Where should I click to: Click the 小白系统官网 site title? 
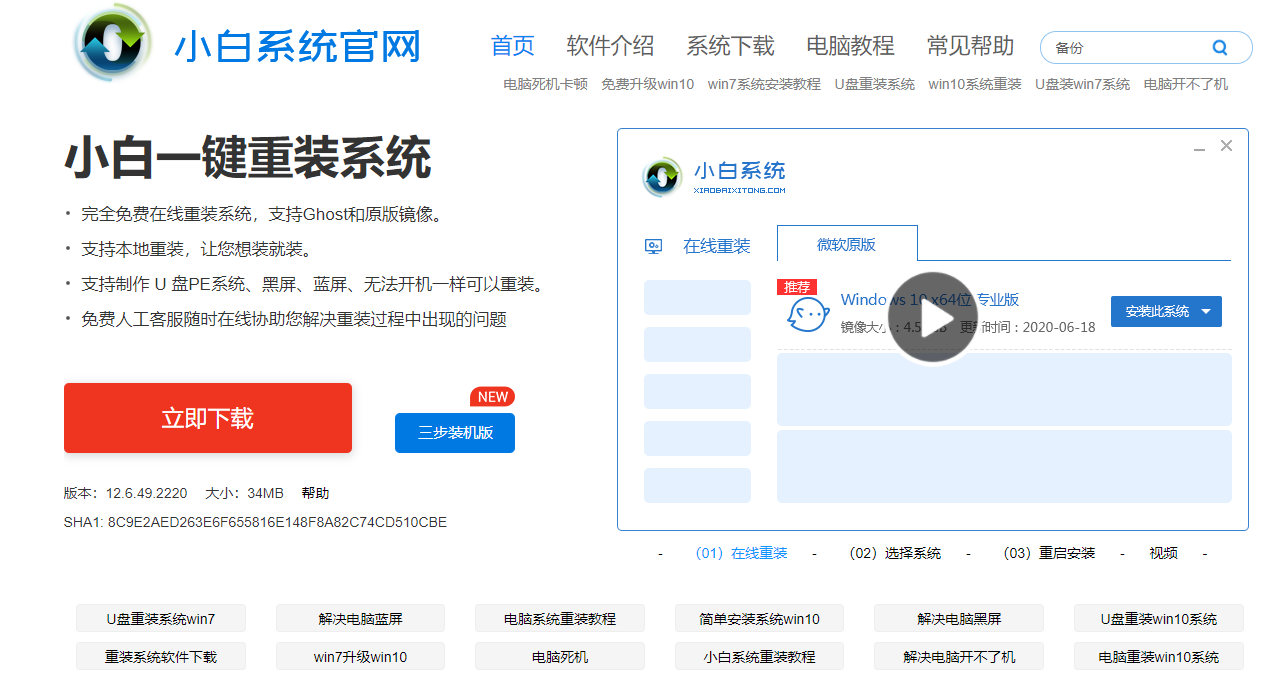tap(298, 47)
